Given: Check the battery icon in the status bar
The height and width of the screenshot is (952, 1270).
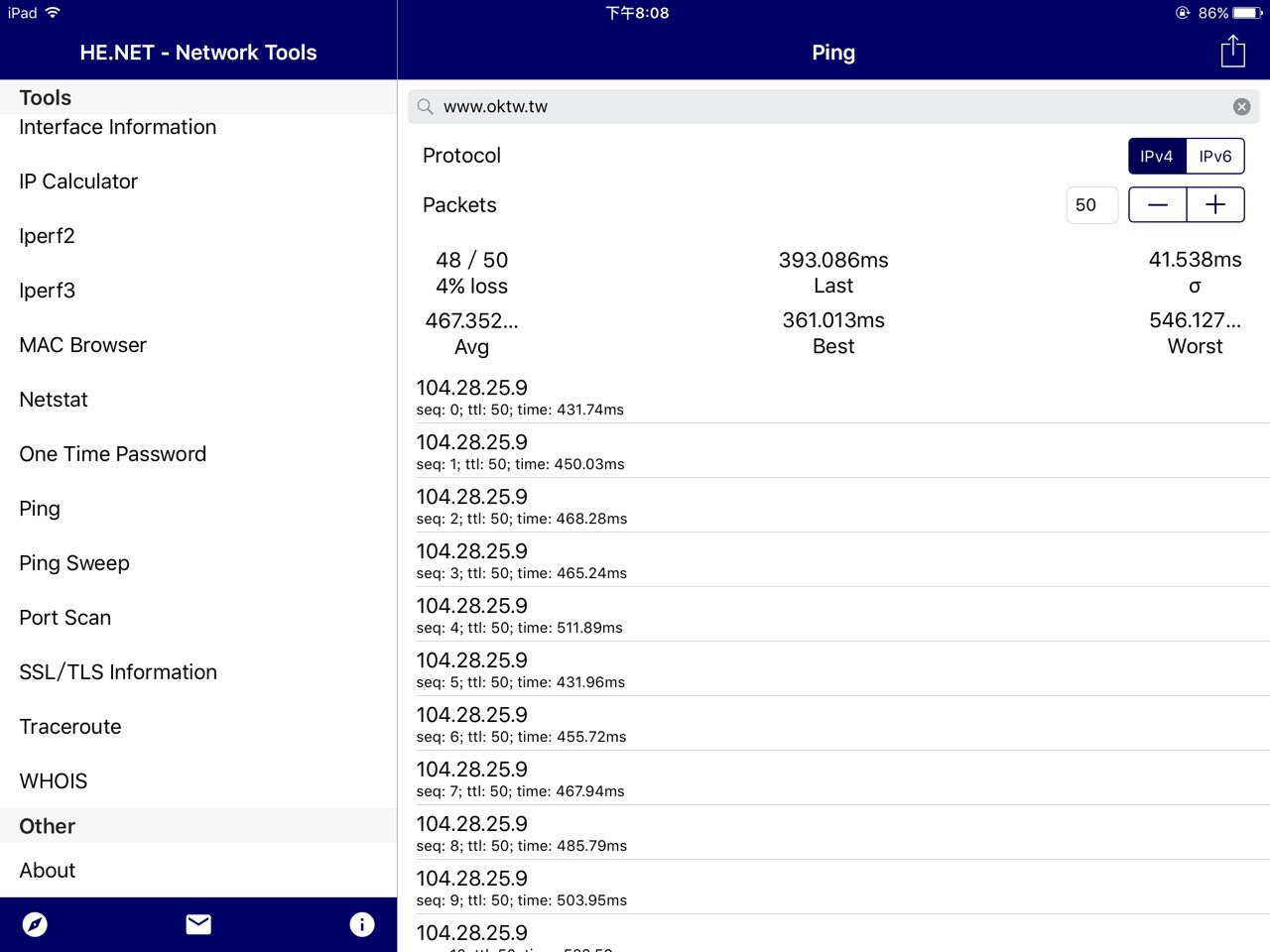Looking at the screenshot, I should [x=1247, y=13].
